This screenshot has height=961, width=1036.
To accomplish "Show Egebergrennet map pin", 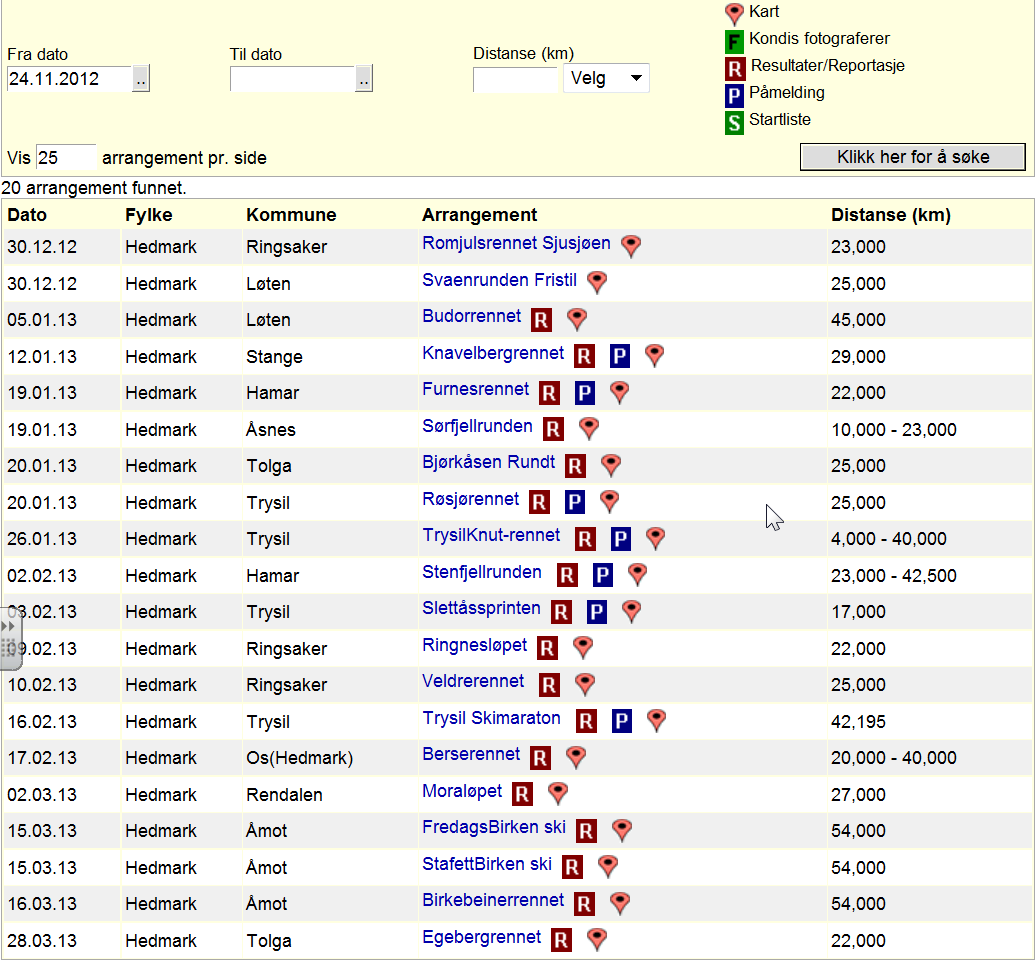I will (x=597, y=939).
